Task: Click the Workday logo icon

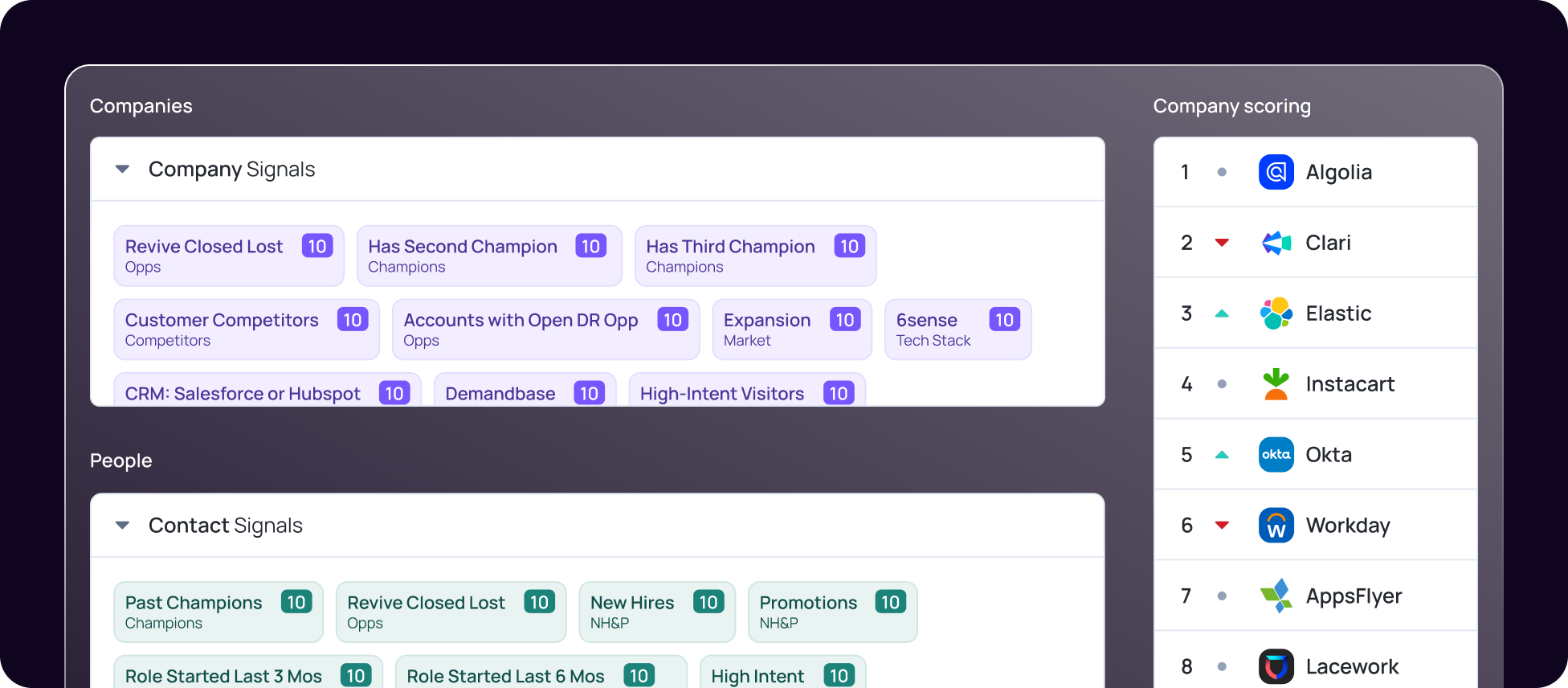Action: coord(1276,526)
